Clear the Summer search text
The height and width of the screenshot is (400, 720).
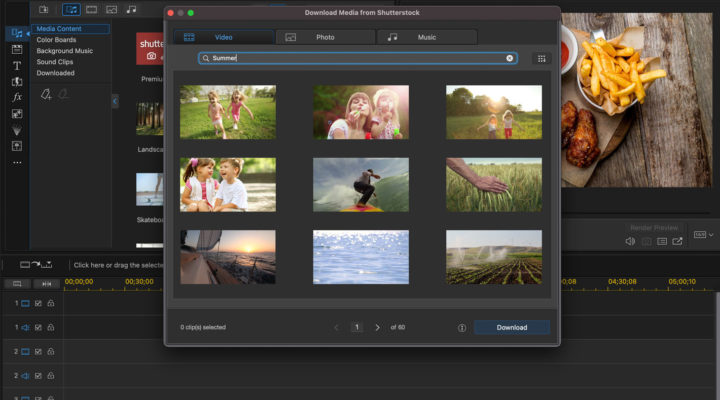pyautogui.click(x=509, y=58)
